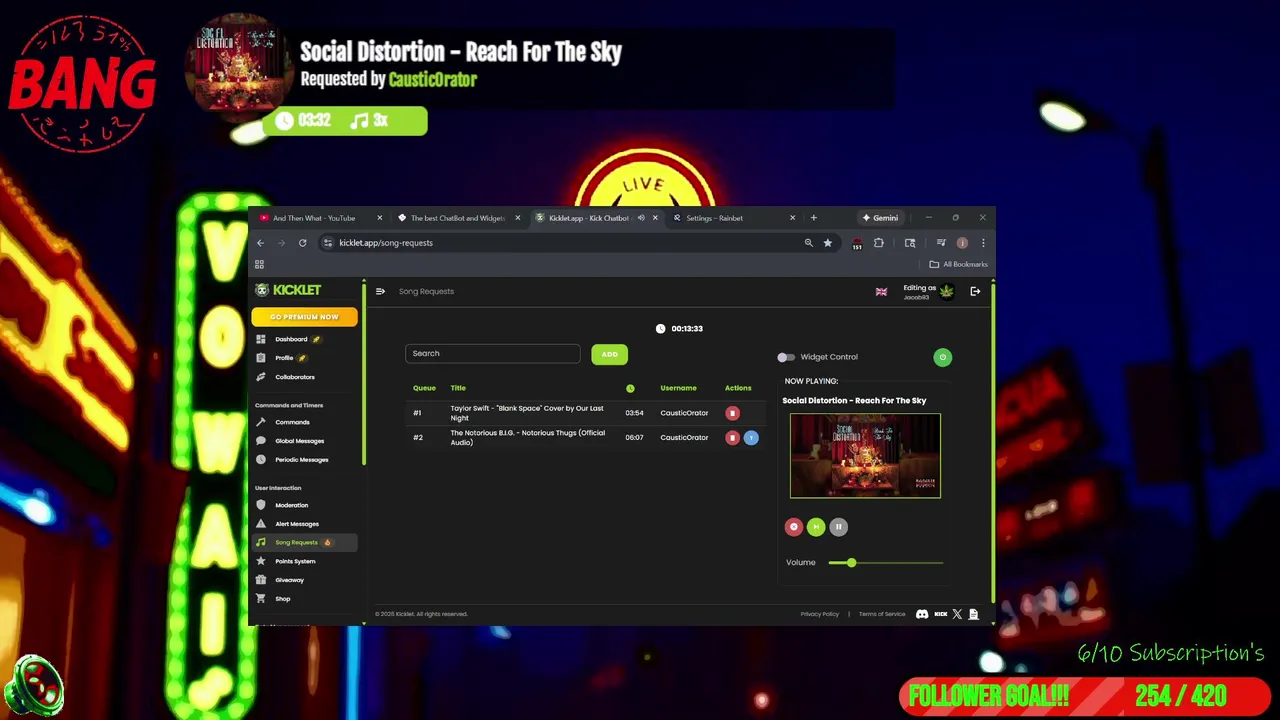This screenshot has height=720, width=1280.
Task: Open Kicklet Discord link in footer
Action: tap(922, 614)
